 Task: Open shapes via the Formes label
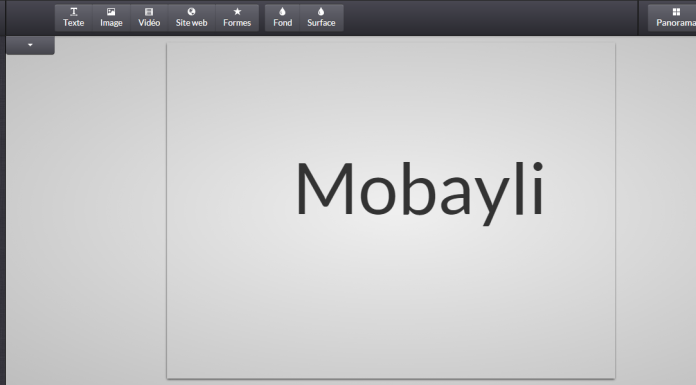tap(237, 23)
